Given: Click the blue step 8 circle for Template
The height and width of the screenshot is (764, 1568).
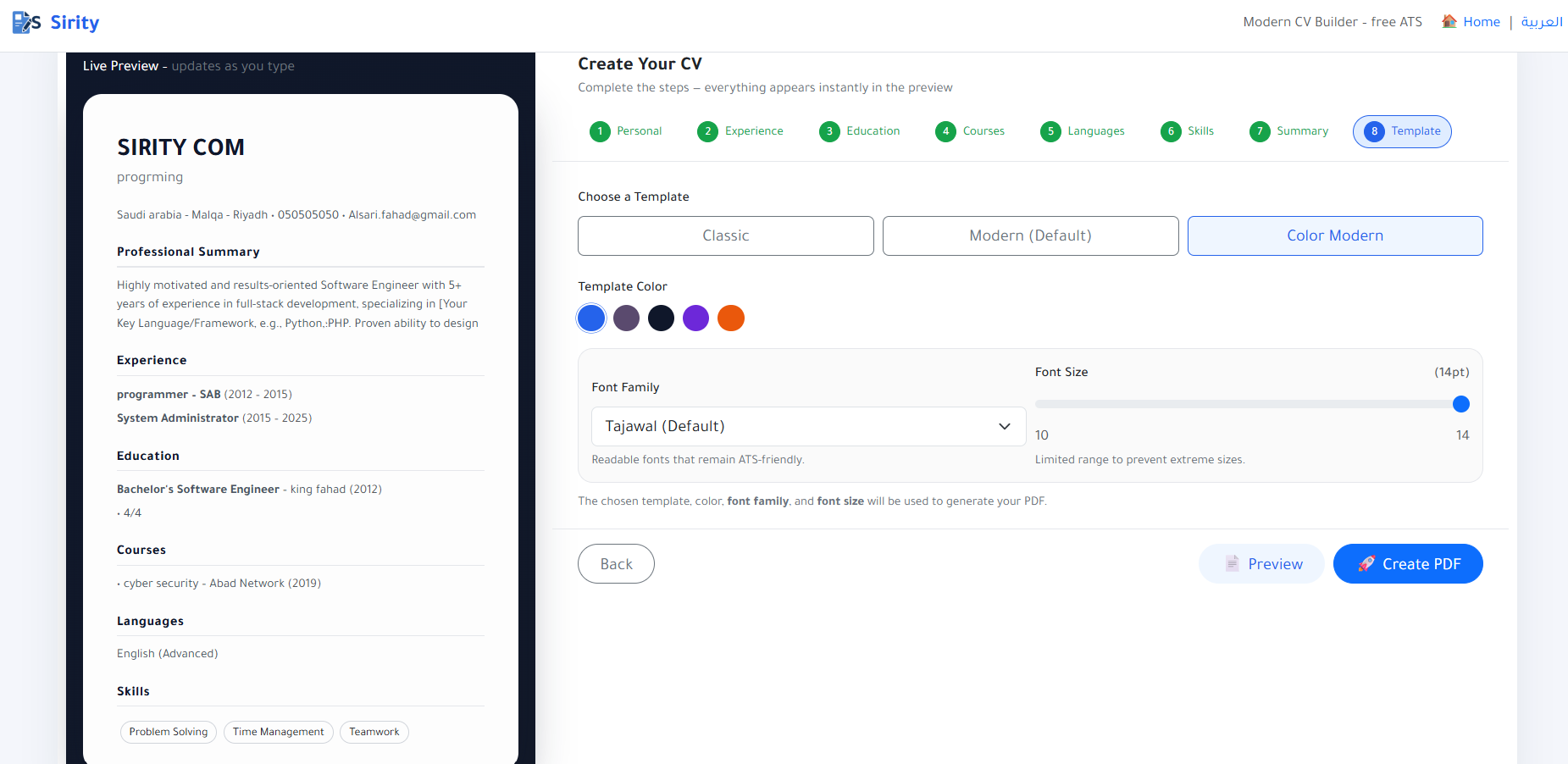Looking at the screenshot, I should point(1374,131).
